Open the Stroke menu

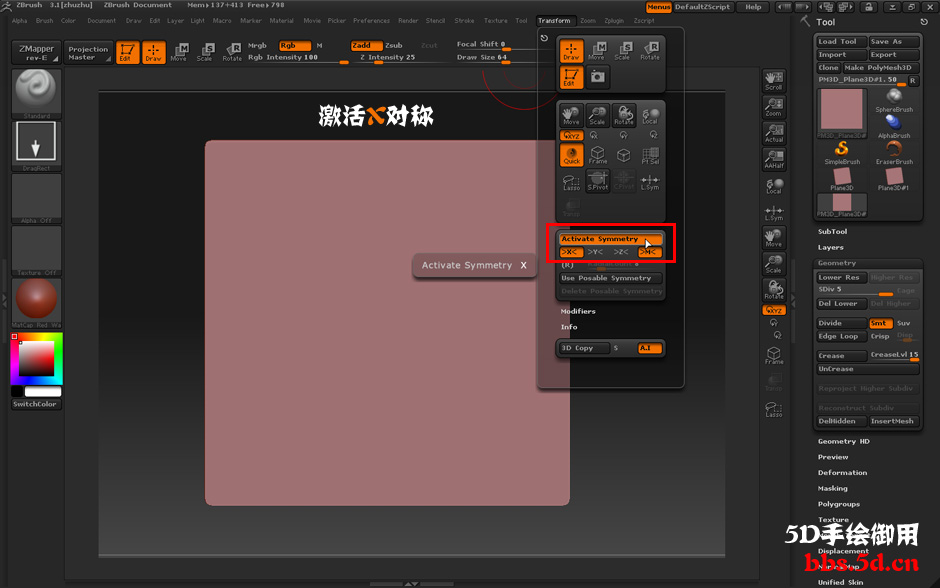point(464,20)
